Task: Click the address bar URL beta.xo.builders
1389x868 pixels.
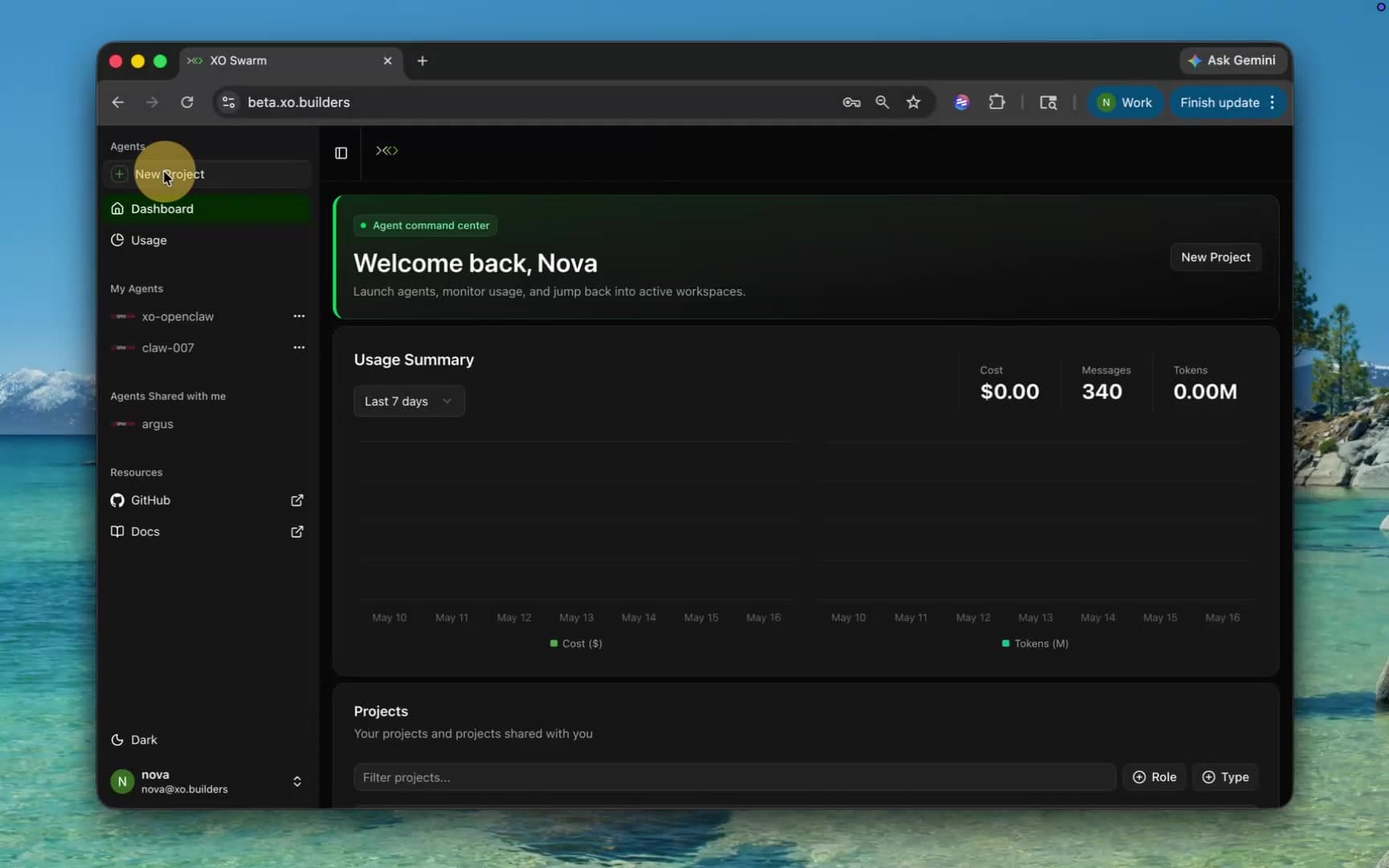Action: pyautogui.click(x=299, y=102)
